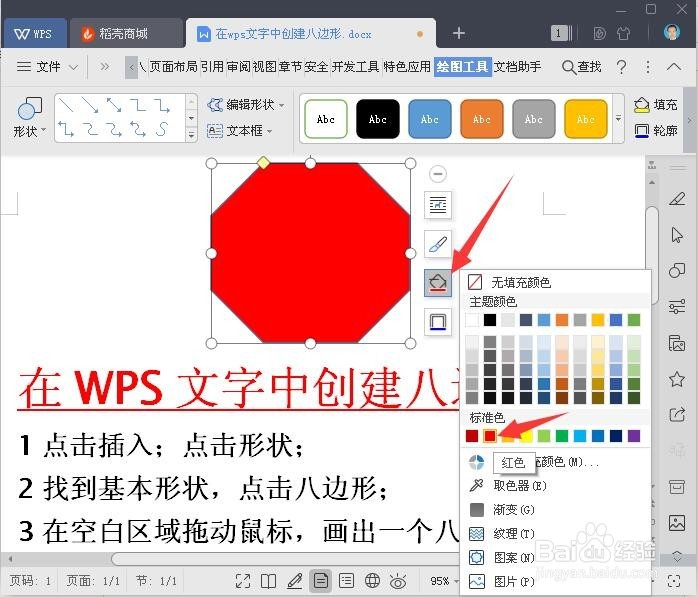Click the user avatar icon

(672, 32)
